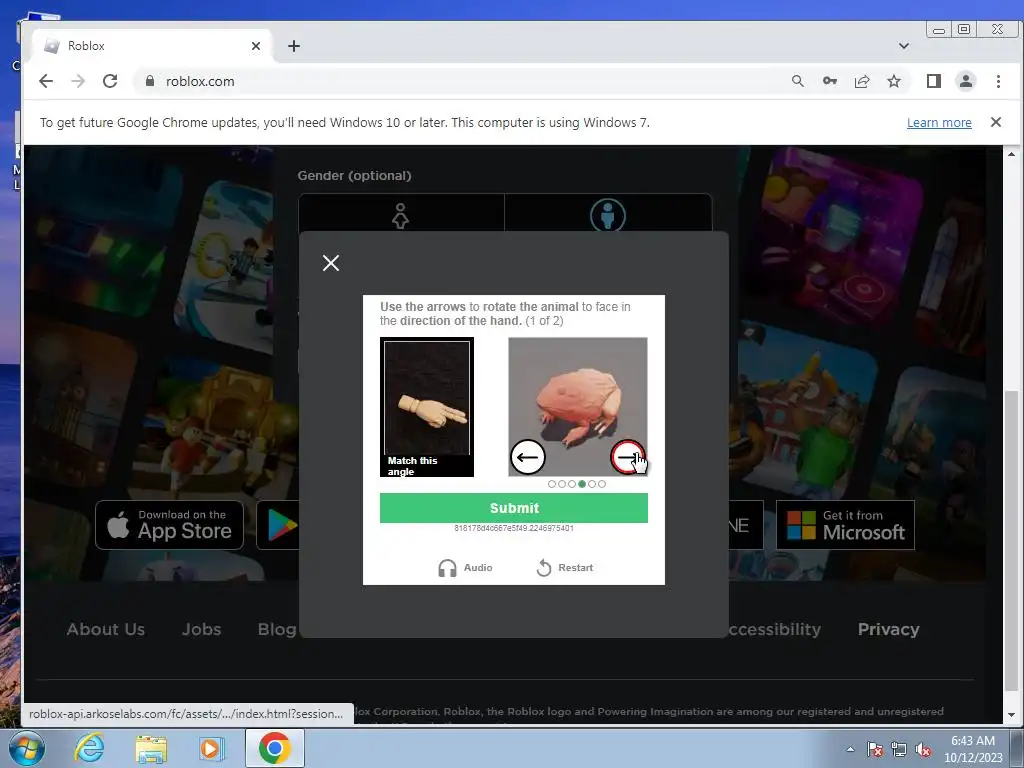Click the Chrome taskbar icon
The image size is (1024, 768).
(x=274, y=748)
